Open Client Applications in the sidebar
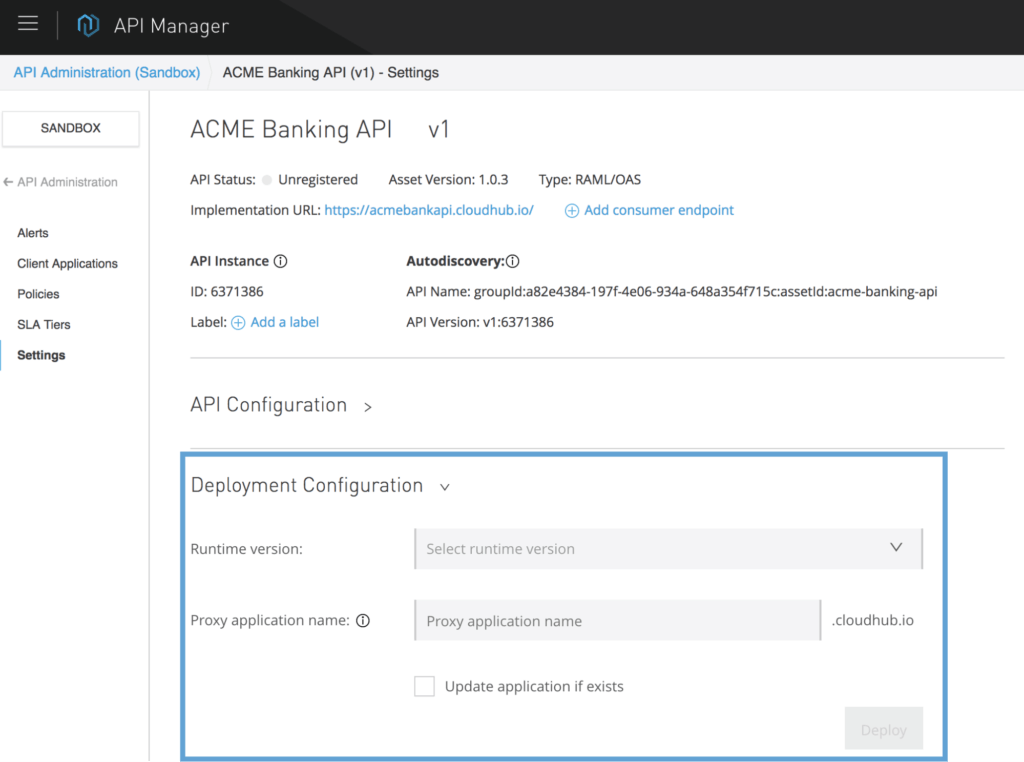 click(x=67, y=264)
